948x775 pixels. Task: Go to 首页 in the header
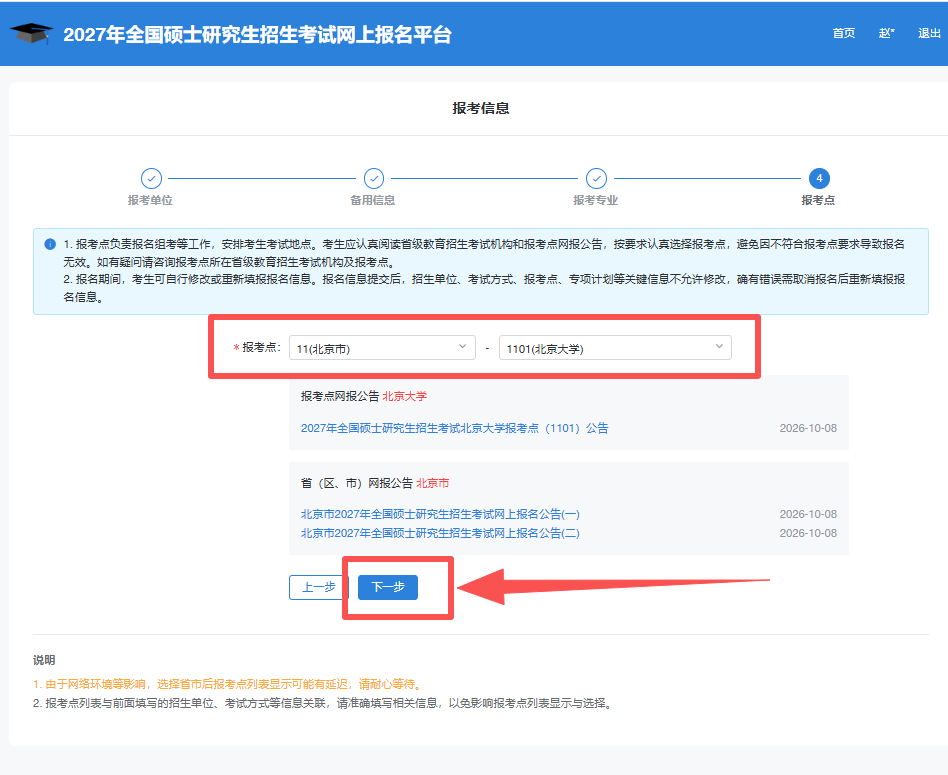click(x=843, y=33)
